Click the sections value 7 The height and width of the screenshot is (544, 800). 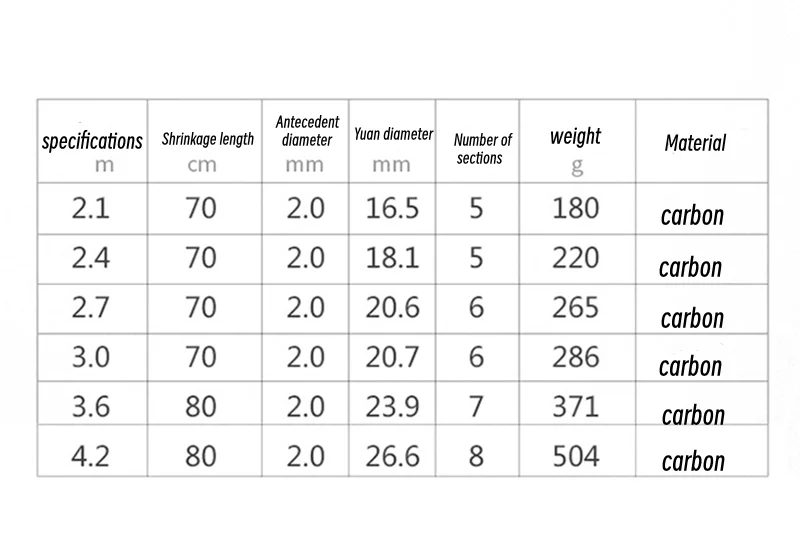[x=476, y=406]
